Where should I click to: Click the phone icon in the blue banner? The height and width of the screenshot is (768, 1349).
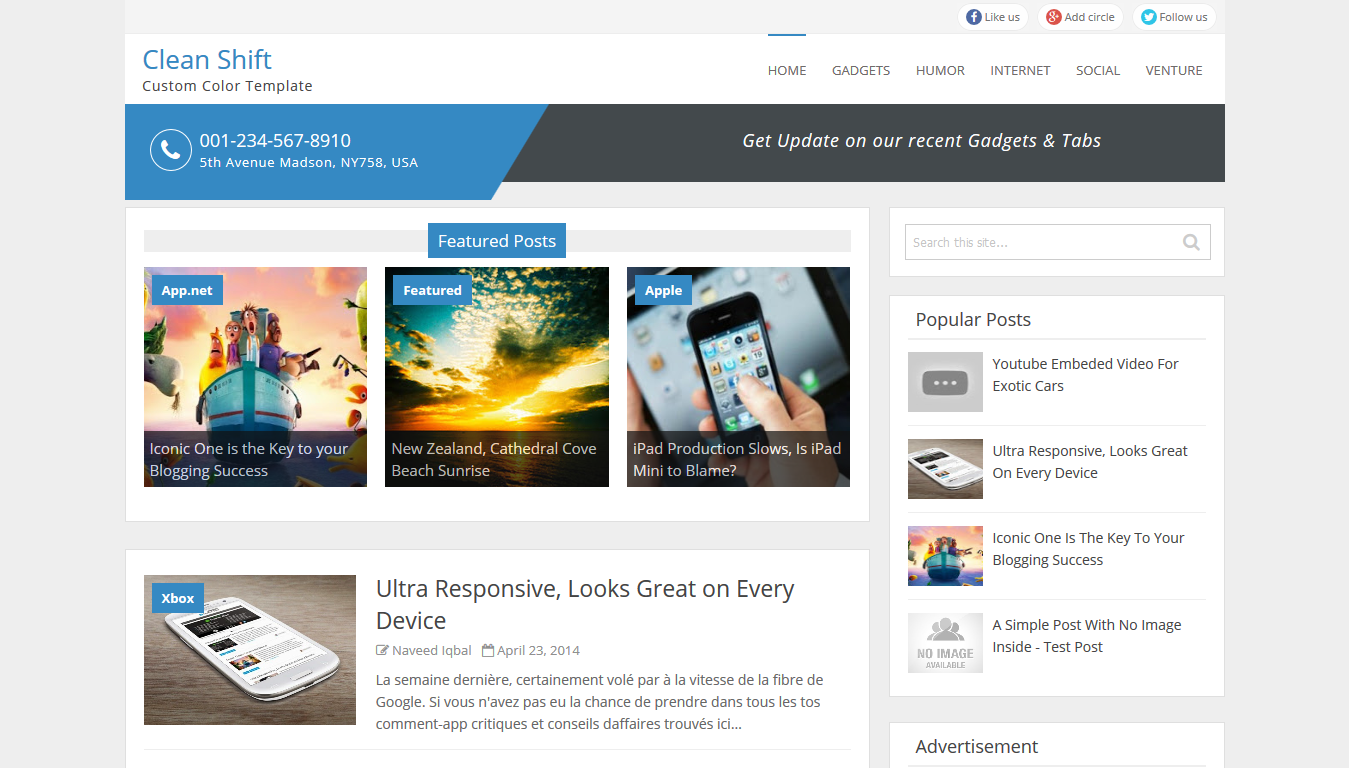coord(170,150)
